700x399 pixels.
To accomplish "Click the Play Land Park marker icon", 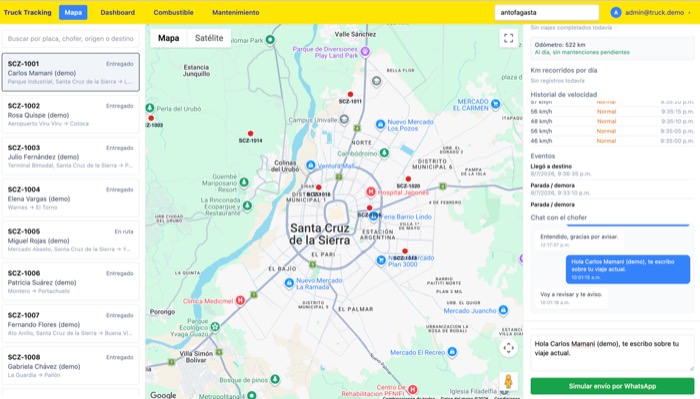I will [365, 52].
